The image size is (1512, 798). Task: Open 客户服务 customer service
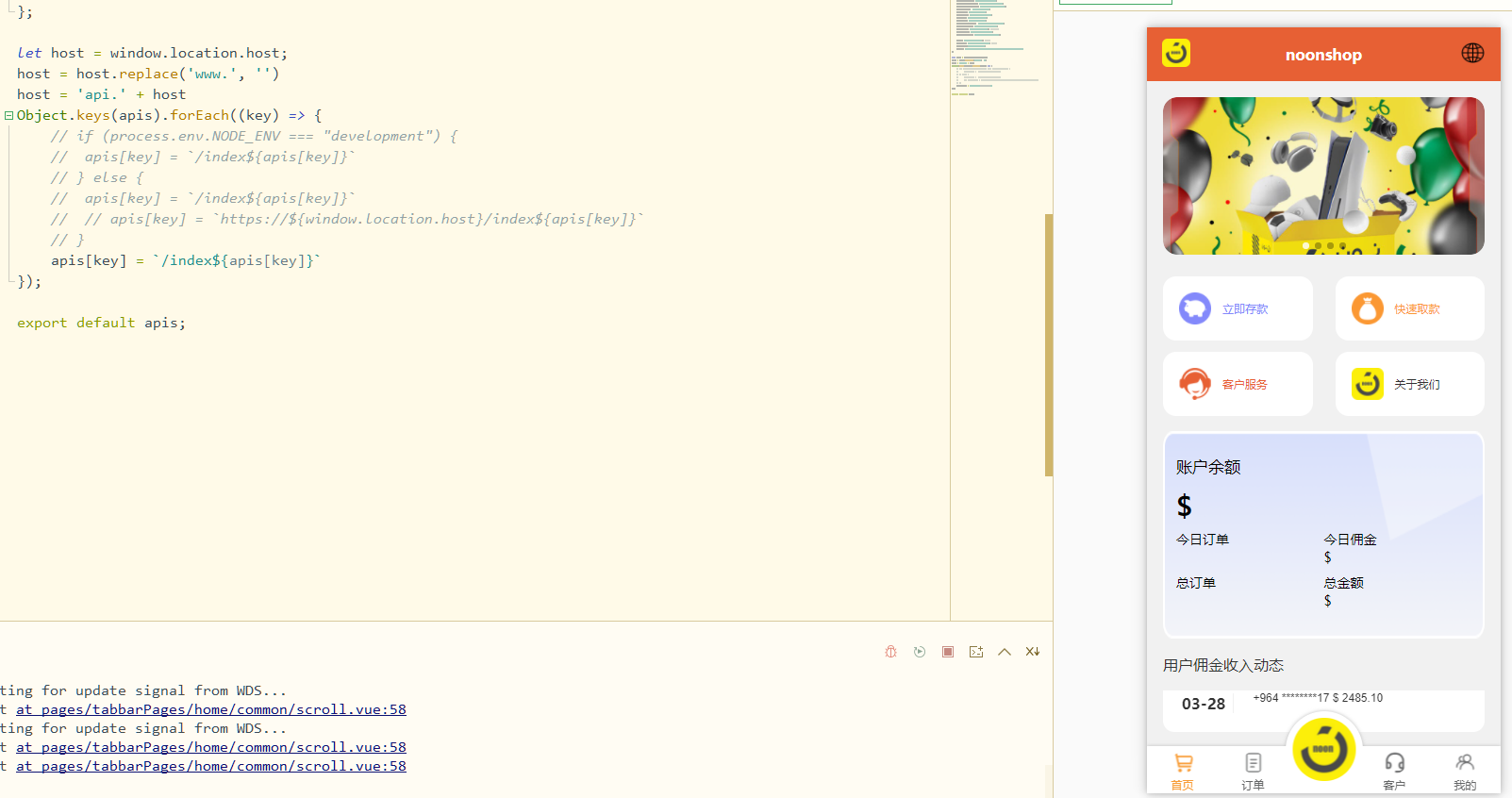pyautogui.click(x=1238, y=384)
